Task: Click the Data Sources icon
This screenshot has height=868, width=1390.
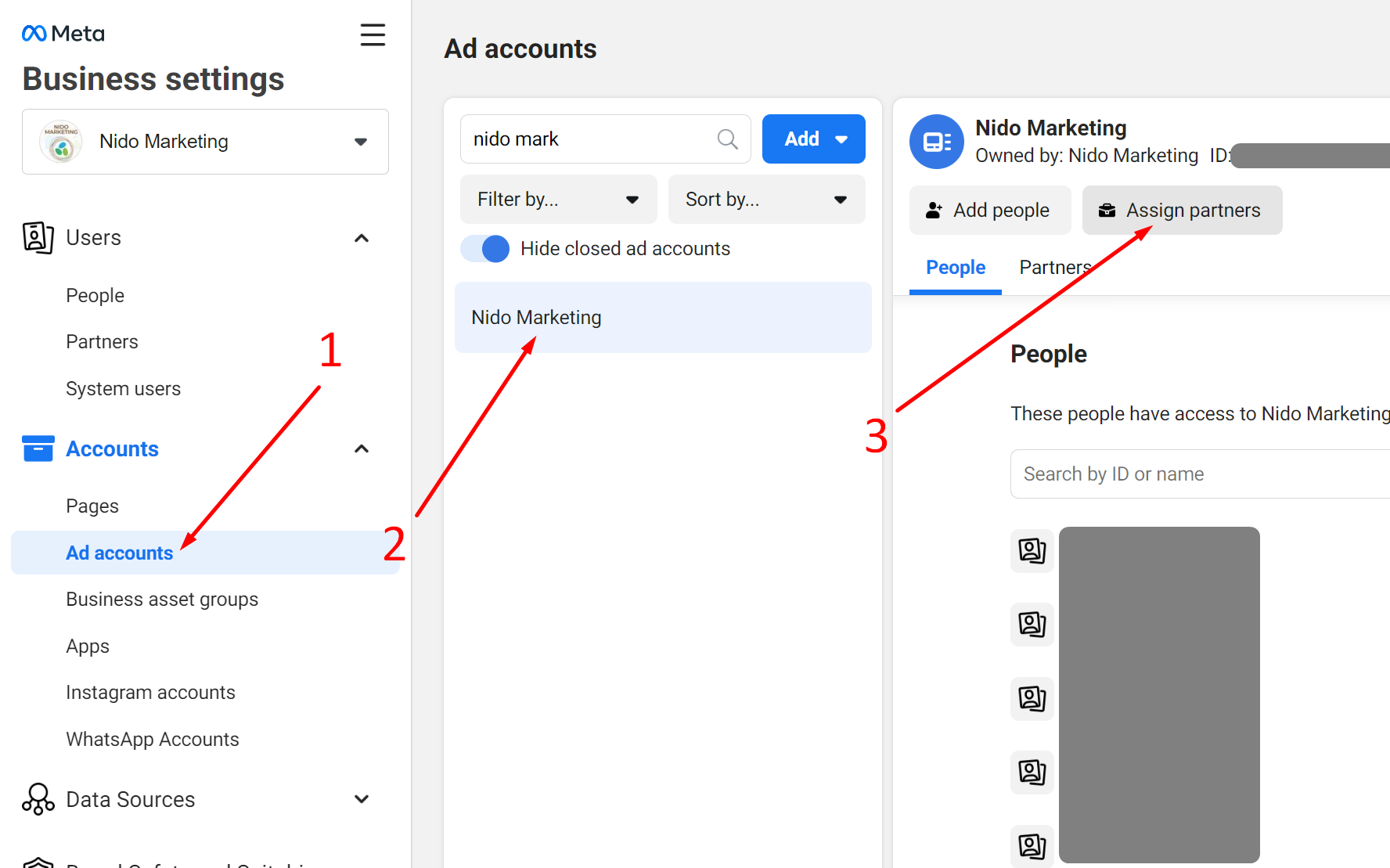Action: click(38, 799)
